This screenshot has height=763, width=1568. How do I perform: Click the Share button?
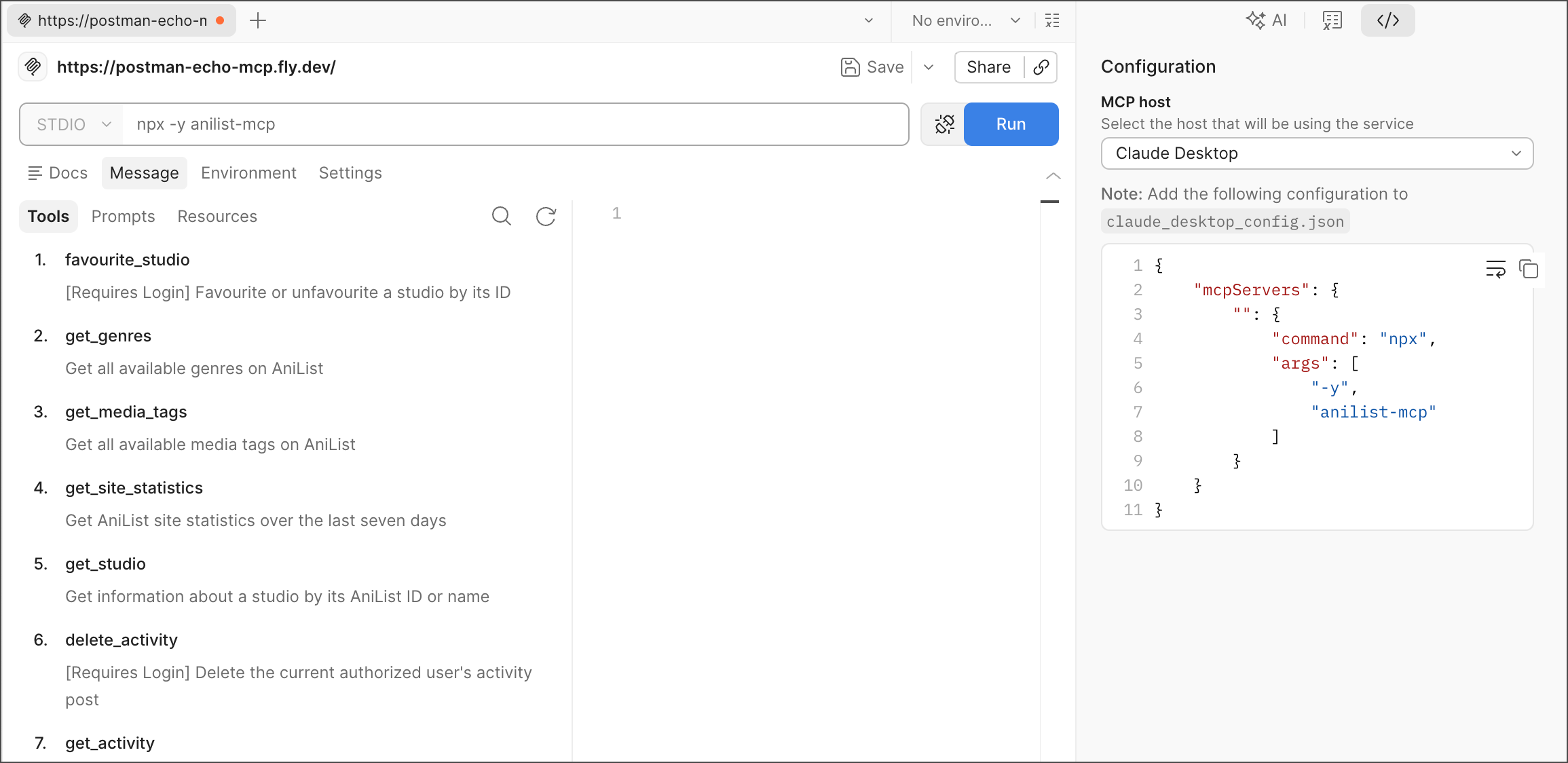(x=988, y=67)
